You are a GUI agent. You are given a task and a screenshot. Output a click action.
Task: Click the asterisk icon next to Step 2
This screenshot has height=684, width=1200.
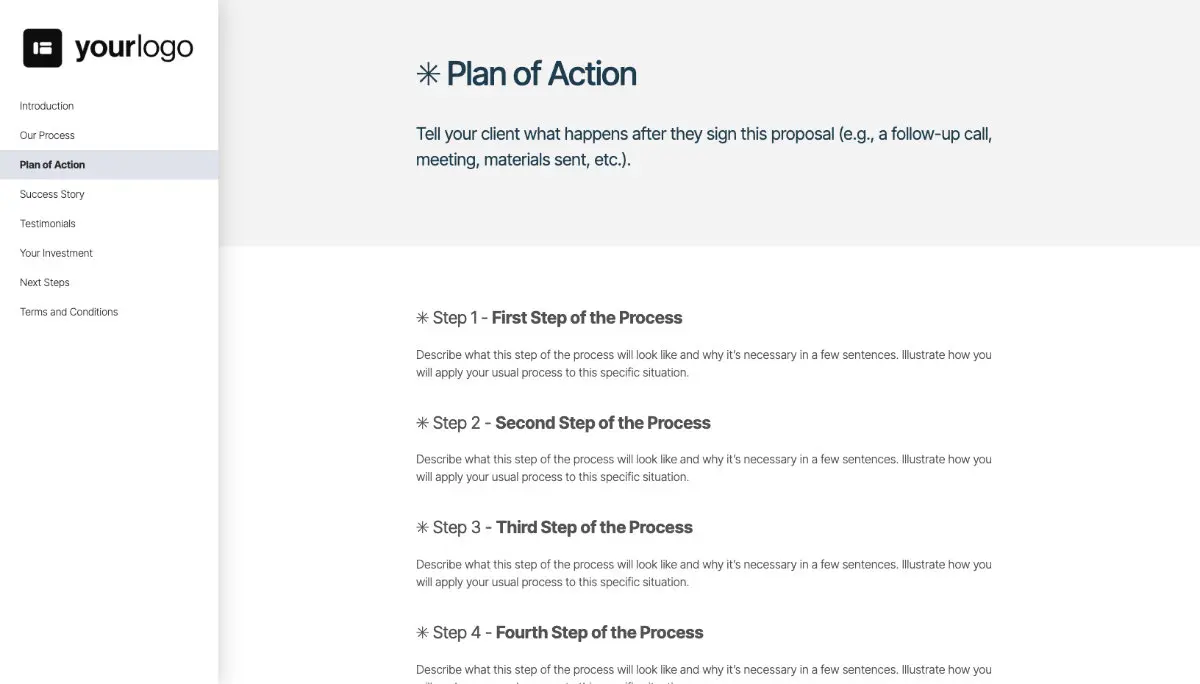[x=422, y=422]
